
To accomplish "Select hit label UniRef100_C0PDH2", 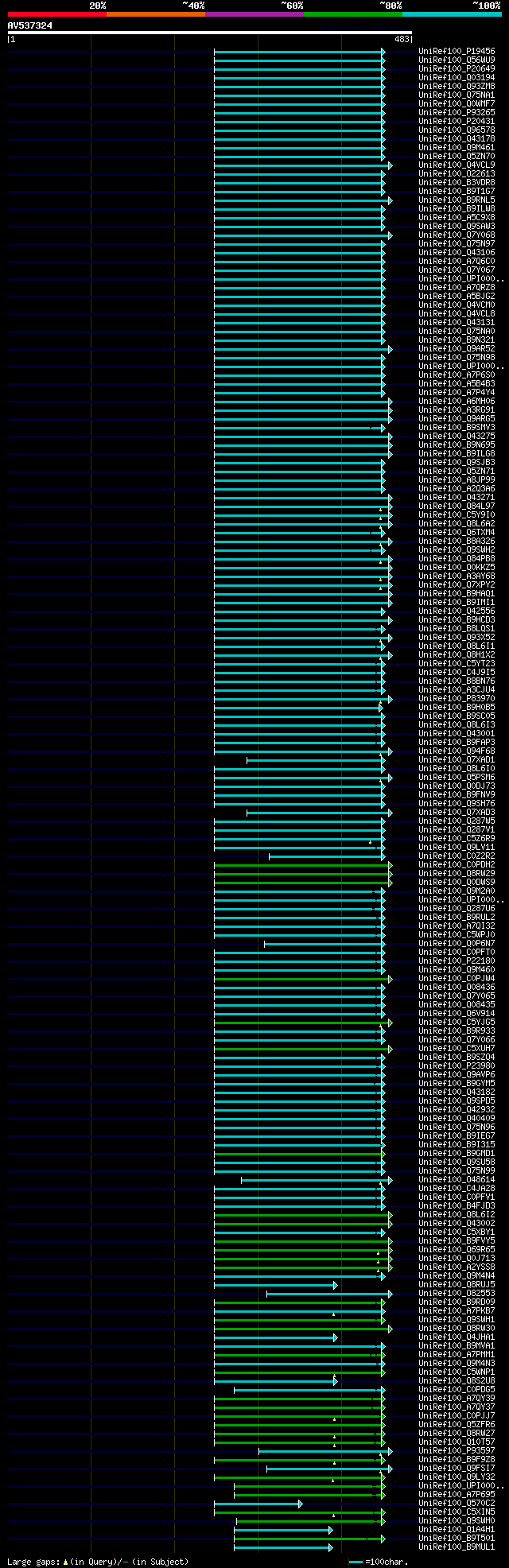I will (x=457, y=865).
